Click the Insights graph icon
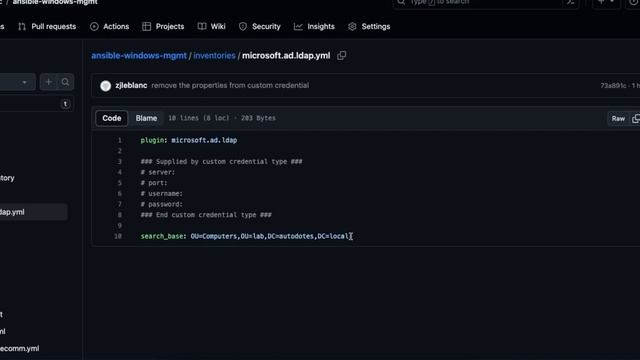Viewport: 640px width, 360px height. [x=298, y=27]
